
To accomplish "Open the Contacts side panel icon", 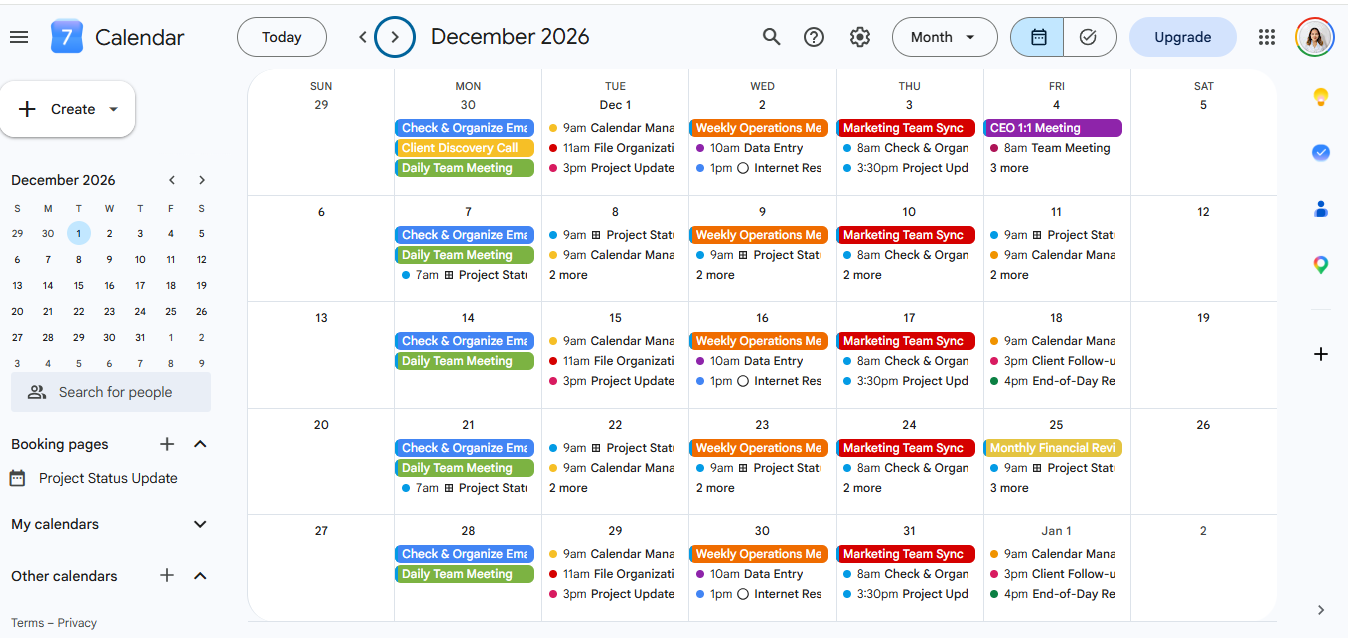I will point(1321,209).
